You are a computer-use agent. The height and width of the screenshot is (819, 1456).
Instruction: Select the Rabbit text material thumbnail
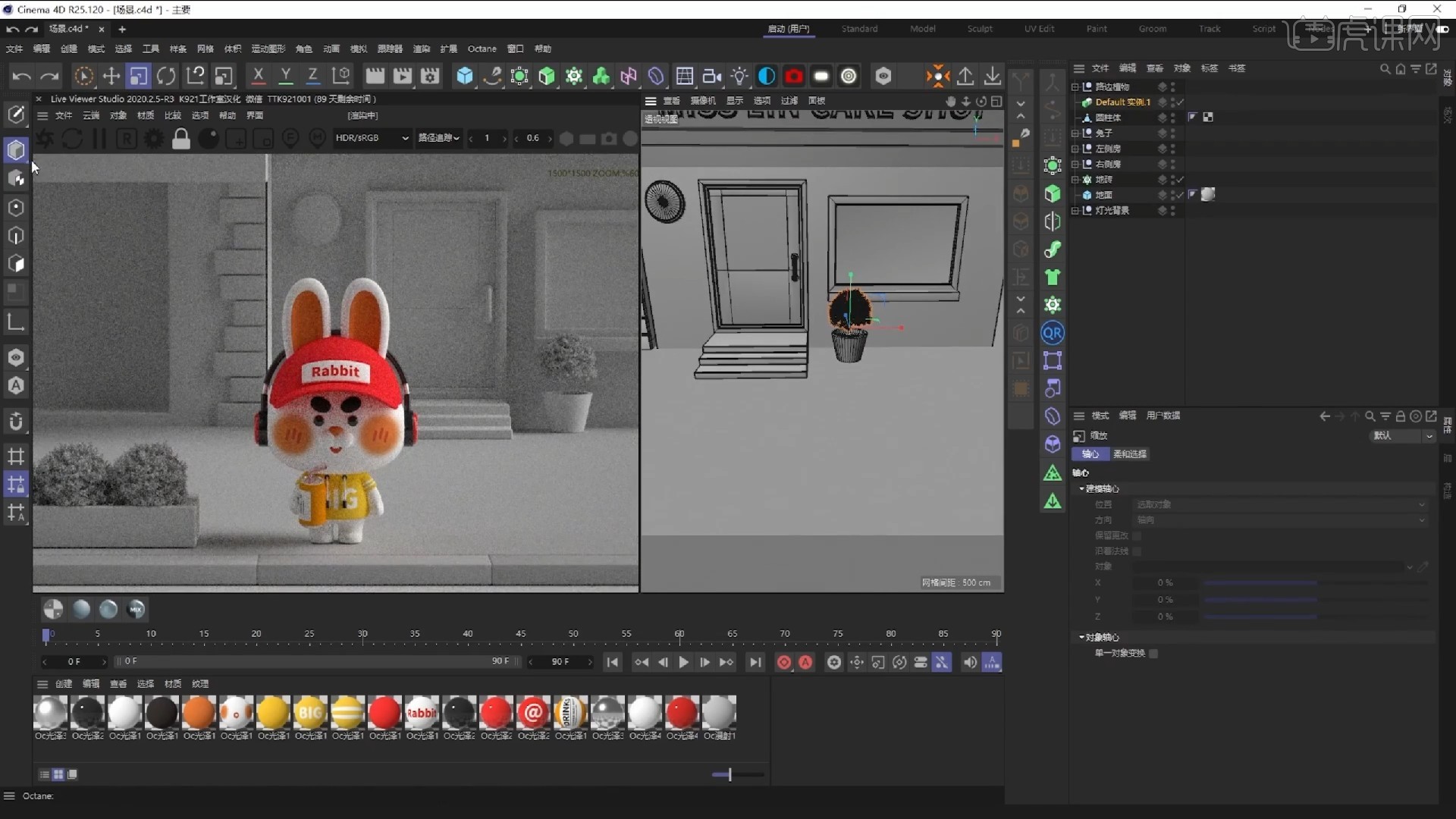click(422, 713)
